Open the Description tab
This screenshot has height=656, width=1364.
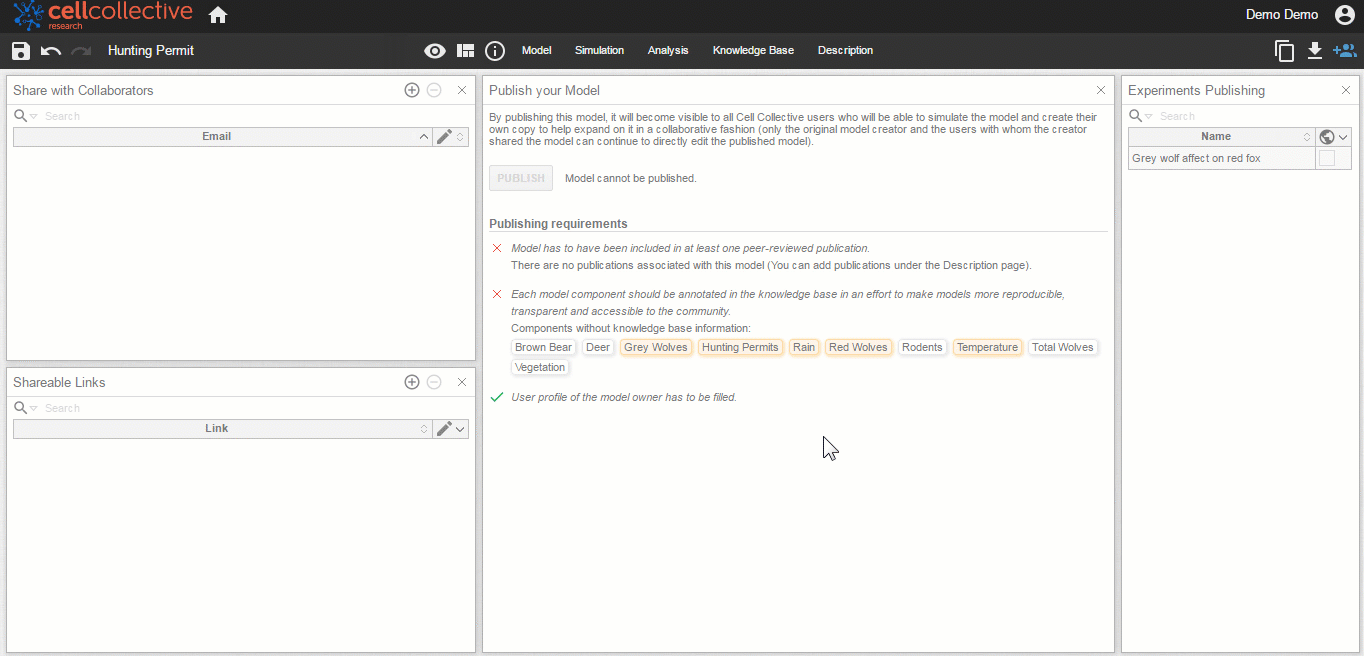coord(845,50)
